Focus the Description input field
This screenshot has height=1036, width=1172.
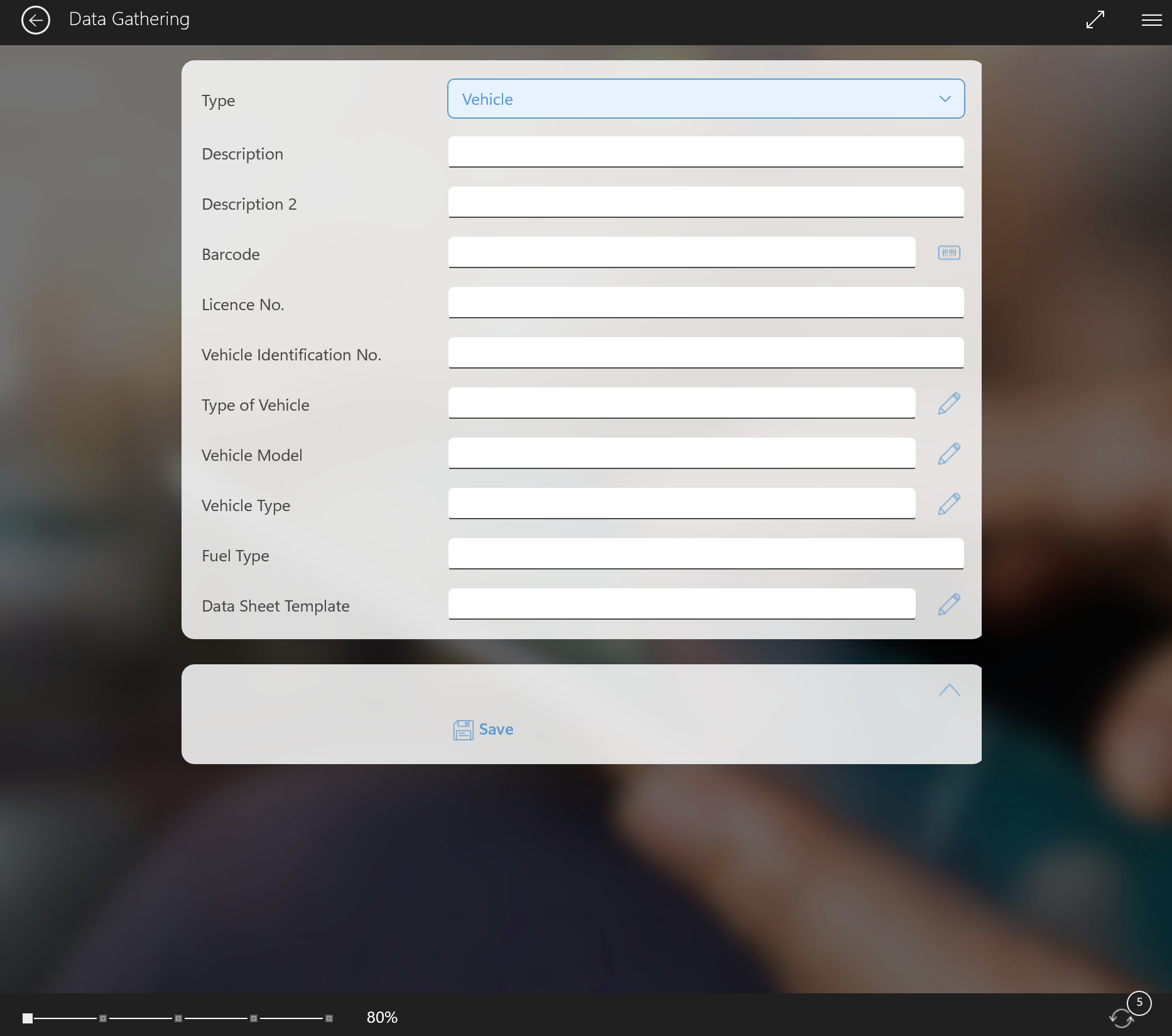tap(706, 152)
